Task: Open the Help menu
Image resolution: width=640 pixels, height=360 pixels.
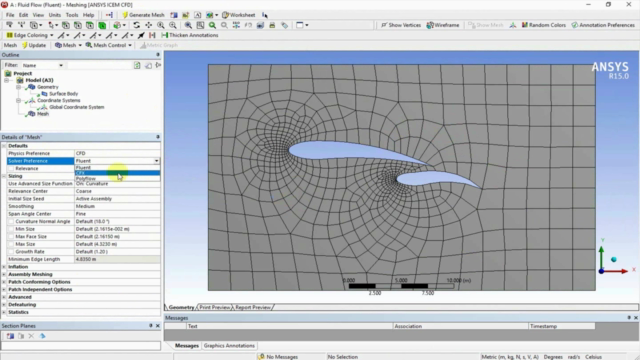Action: 89,15
